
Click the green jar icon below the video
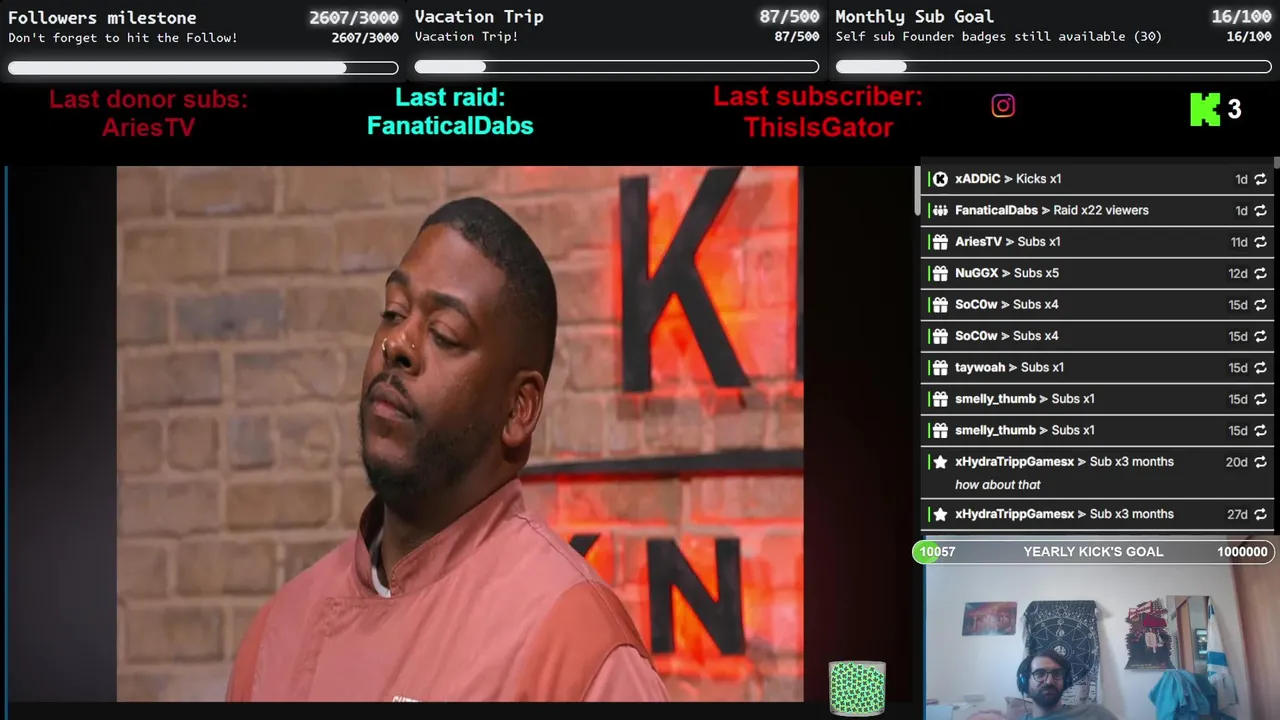[x=857, y=688]
